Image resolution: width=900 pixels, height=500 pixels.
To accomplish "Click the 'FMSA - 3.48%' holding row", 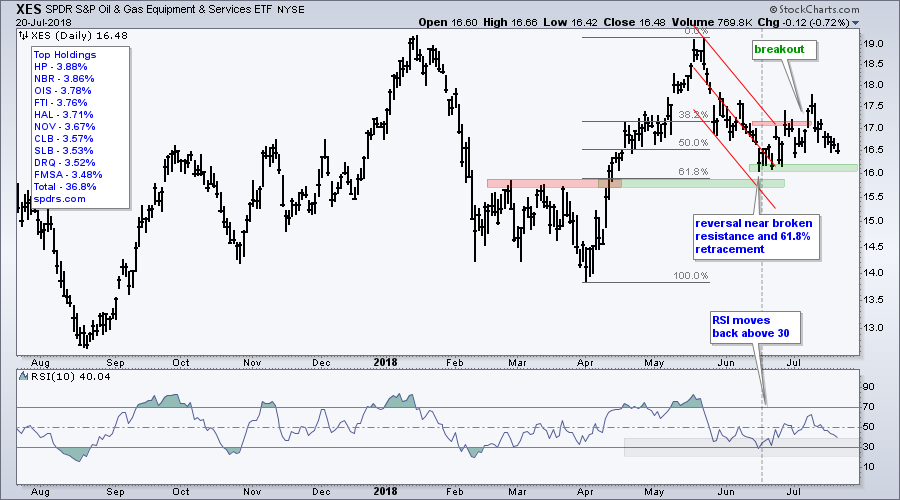I will (68, 175).
